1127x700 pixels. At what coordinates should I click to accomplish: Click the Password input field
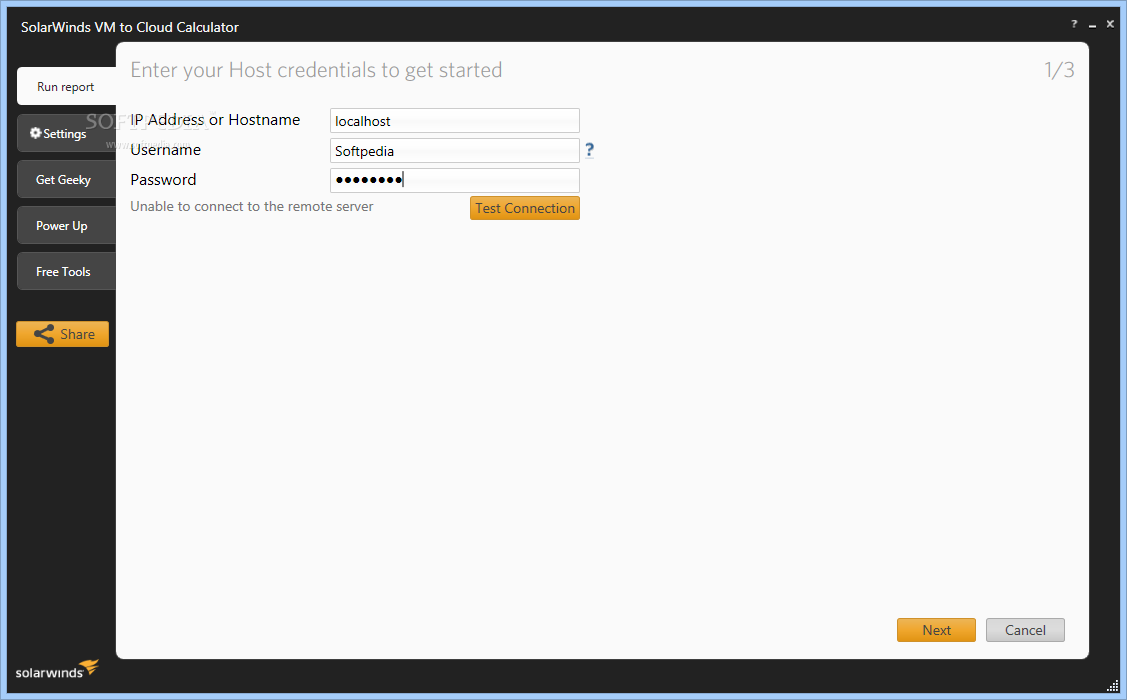tap(455, 180)
